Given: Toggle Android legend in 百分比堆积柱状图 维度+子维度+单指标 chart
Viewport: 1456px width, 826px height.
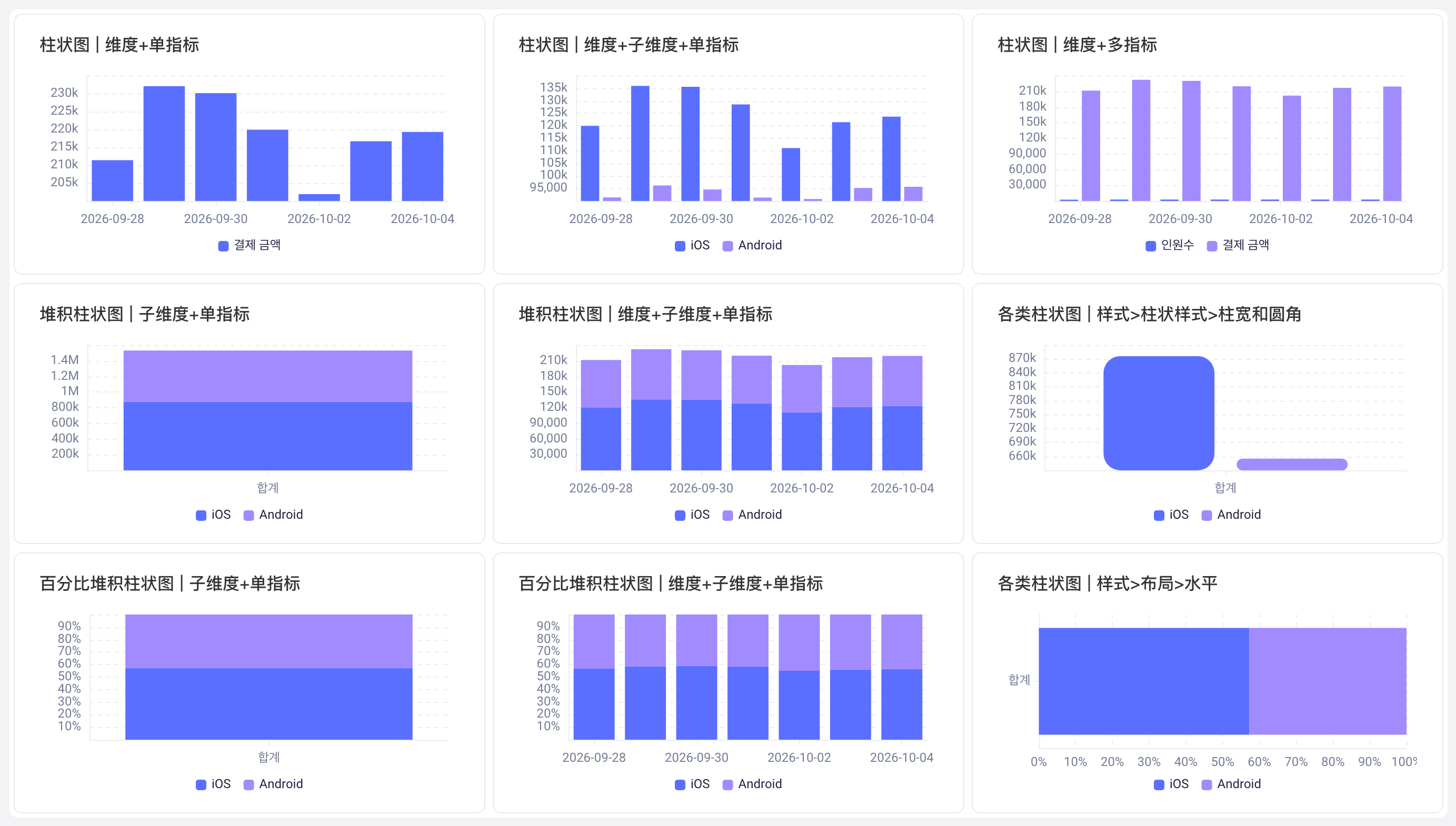Looking at the screenshot, I should pos(752,784).
